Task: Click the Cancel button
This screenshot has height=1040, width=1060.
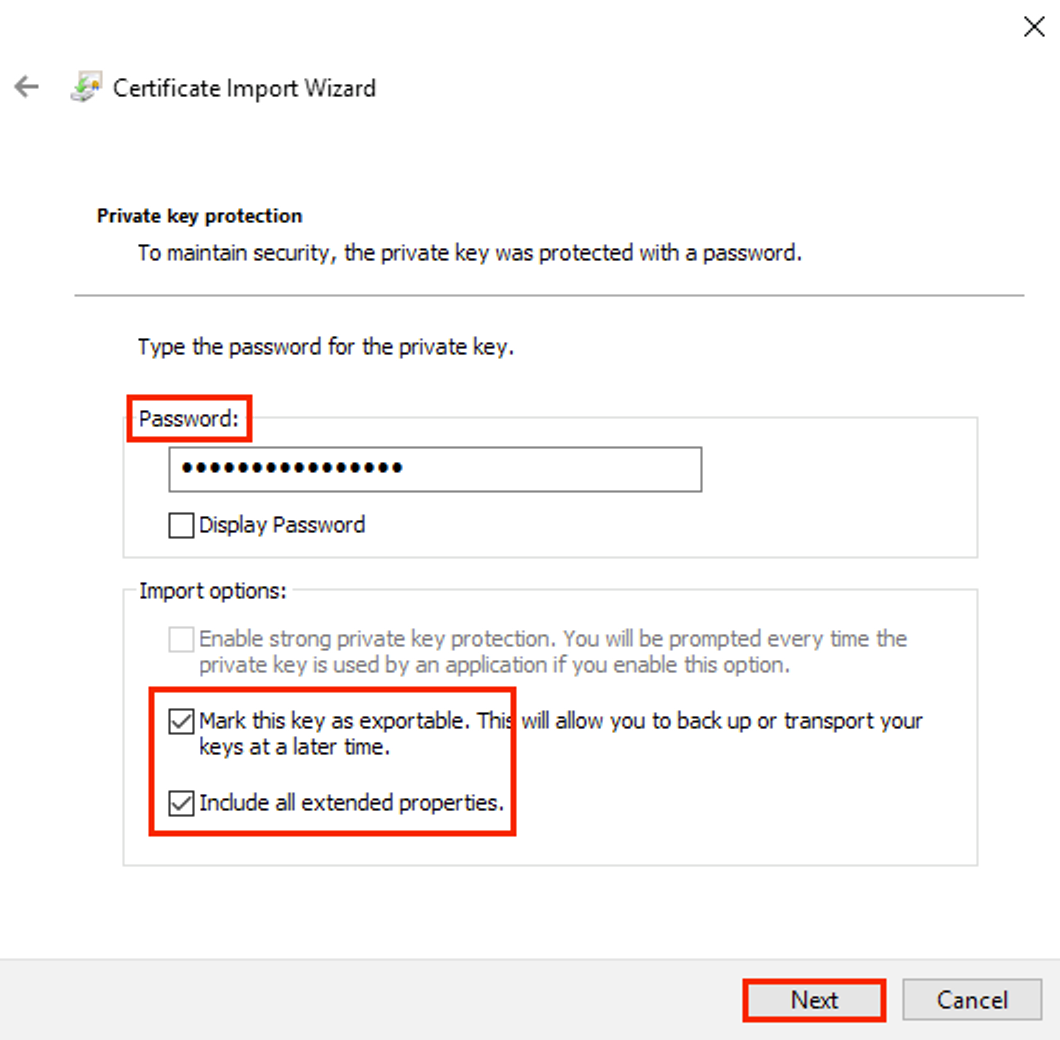Action: pos(972,999)
